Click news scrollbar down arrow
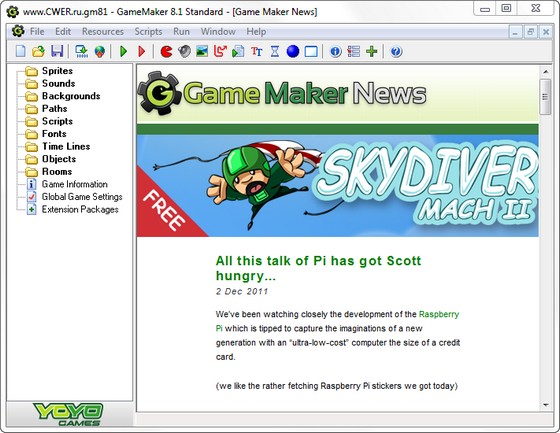The height and width of the screenshot is (433, 560). (545, 405)
